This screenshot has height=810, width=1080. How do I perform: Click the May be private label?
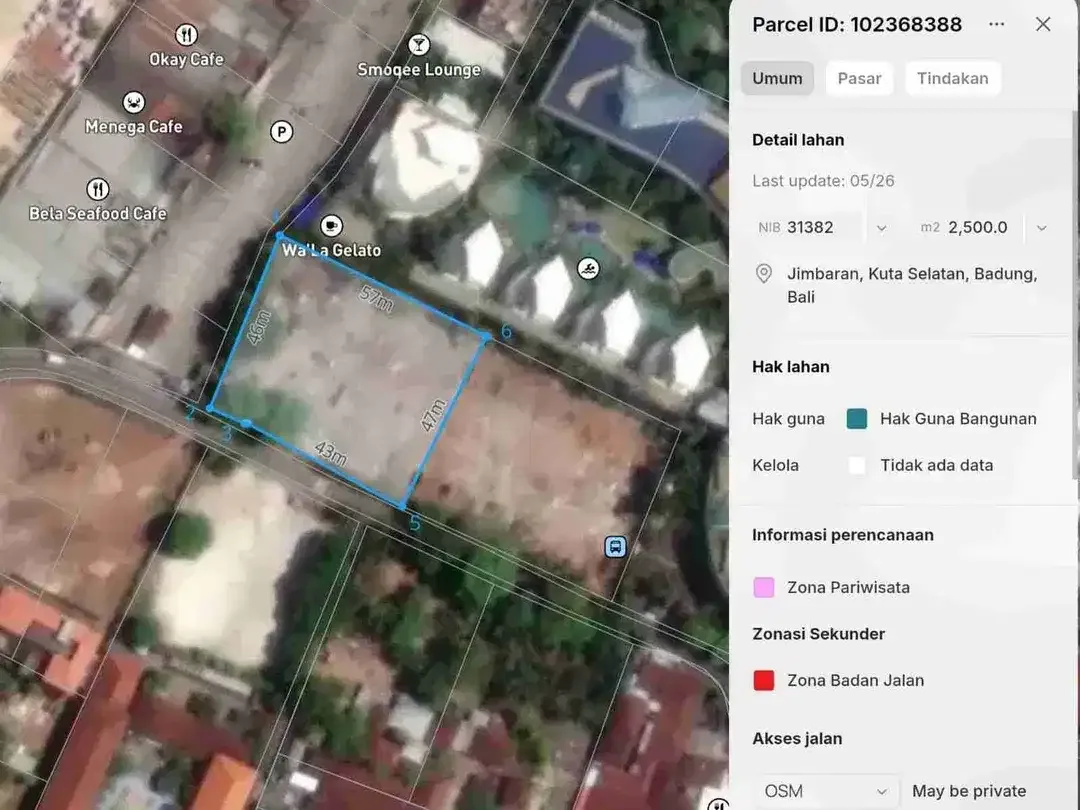tap(969, 791)
